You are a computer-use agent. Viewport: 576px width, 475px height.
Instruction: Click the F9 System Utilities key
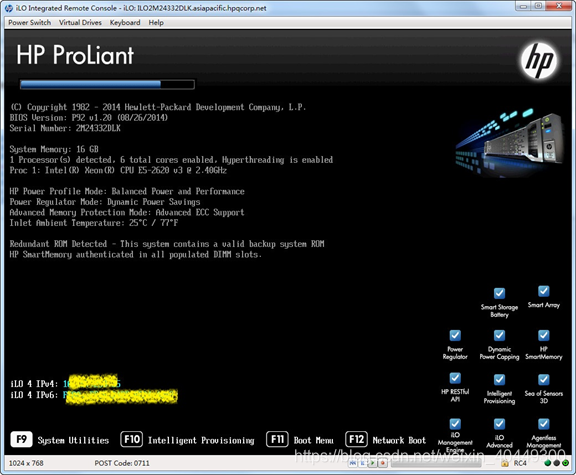pos(21,439)
